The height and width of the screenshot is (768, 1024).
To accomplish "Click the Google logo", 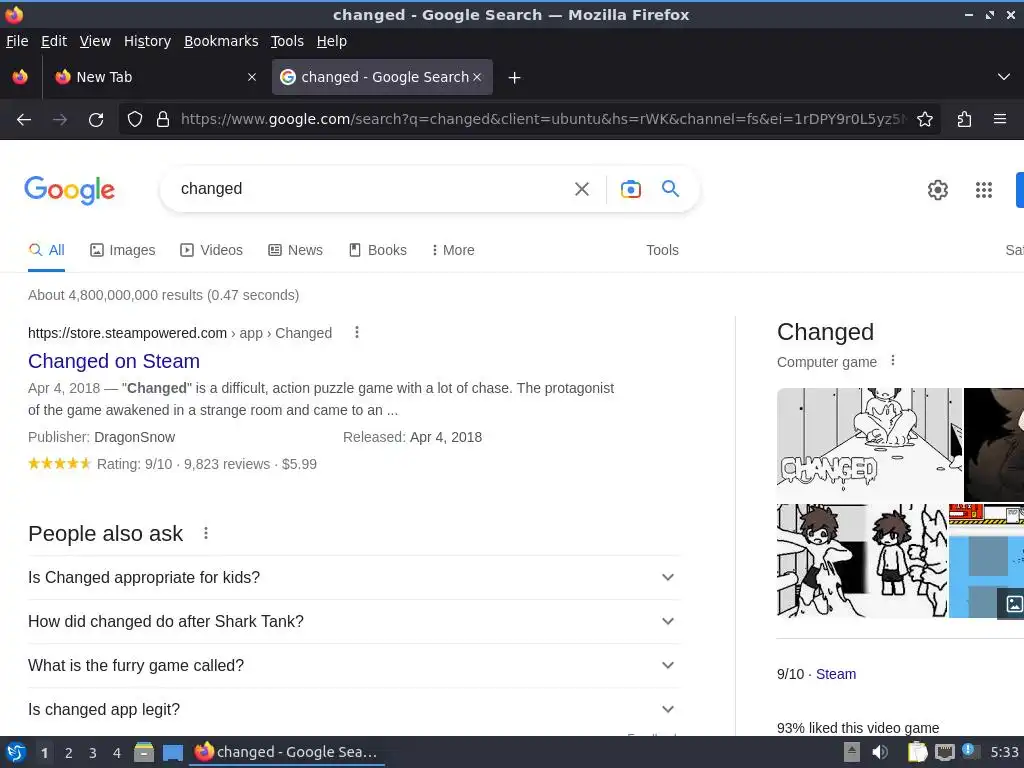I will pos(69,190).
